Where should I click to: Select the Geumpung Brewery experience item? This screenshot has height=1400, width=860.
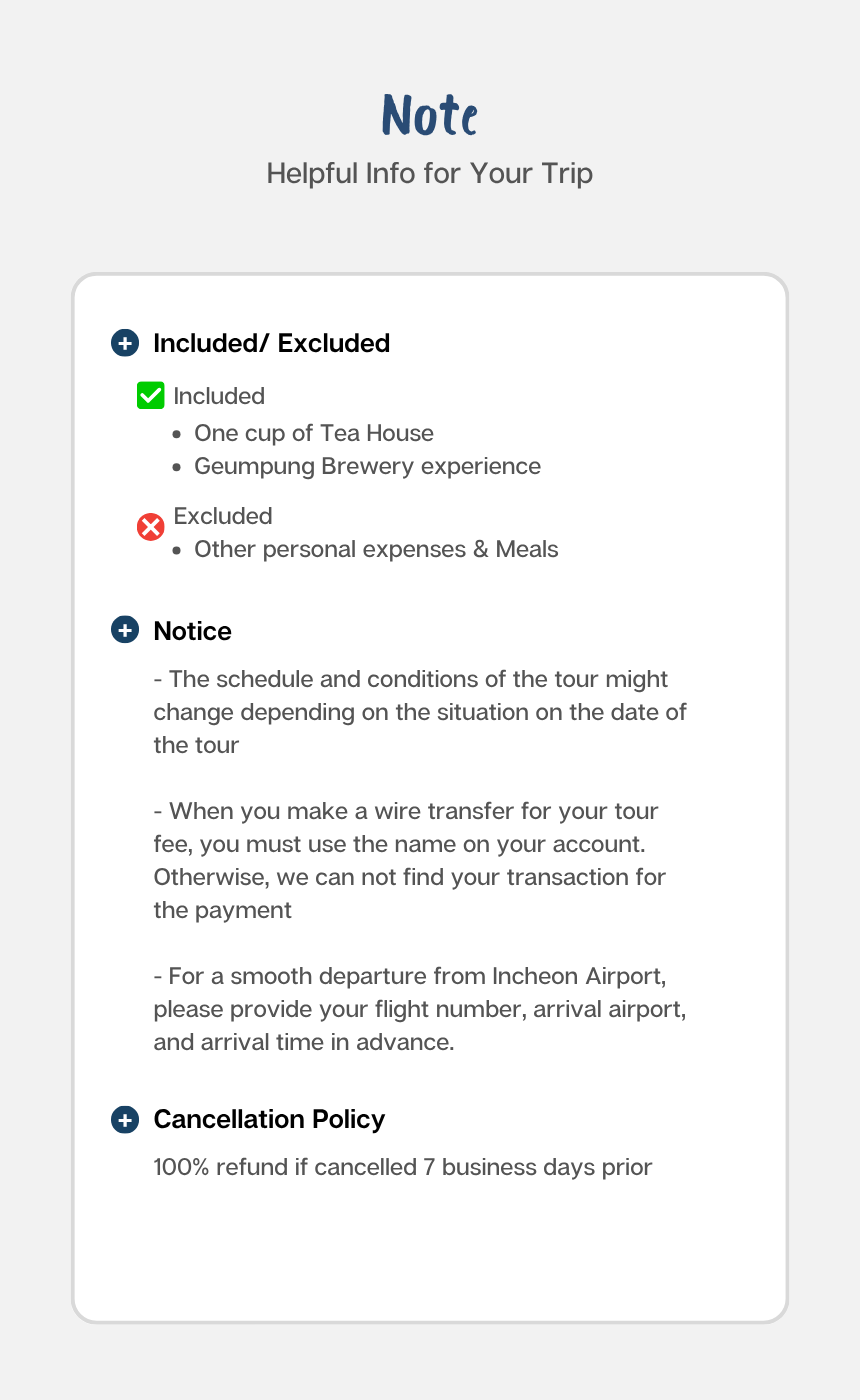[367, 466]
